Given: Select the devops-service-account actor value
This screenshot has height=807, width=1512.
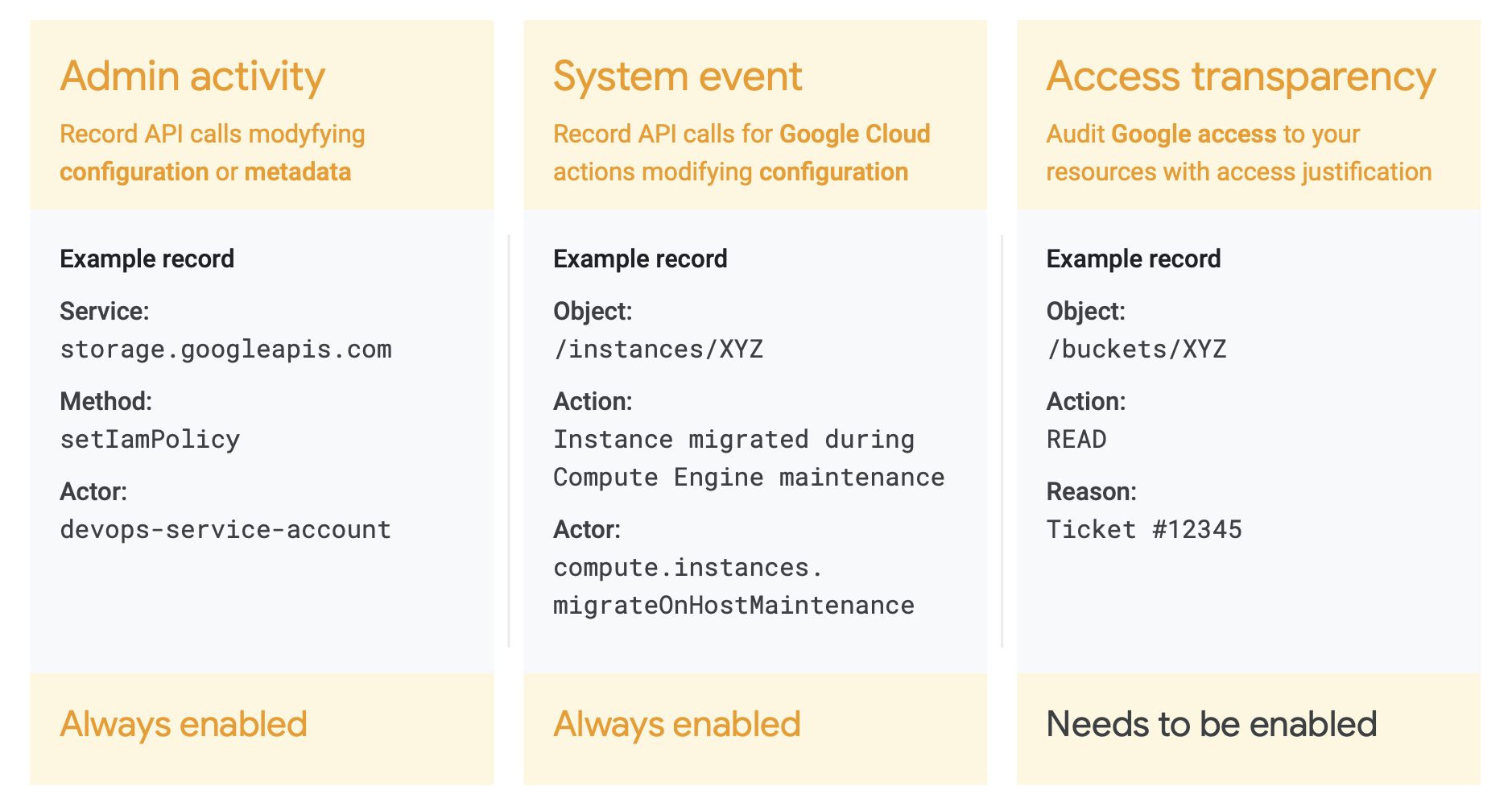Looking at the screenshot, I should [226, 530].
